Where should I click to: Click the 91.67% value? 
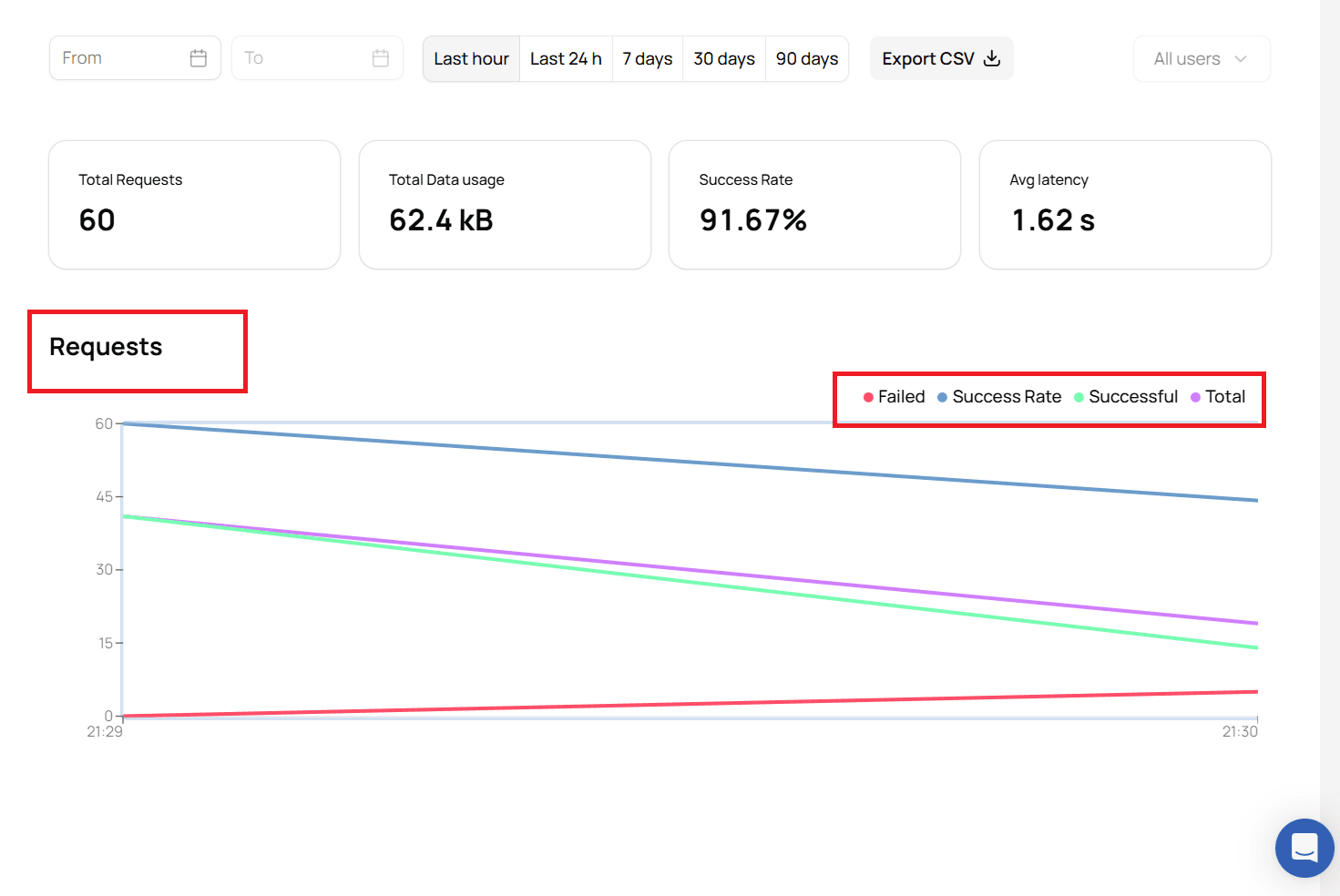tap(753, 220)
